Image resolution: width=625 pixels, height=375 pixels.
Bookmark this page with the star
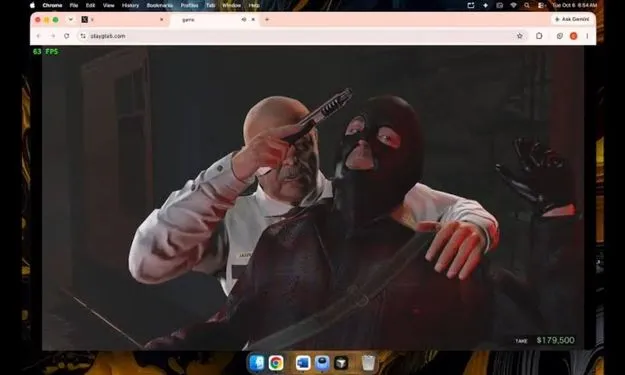[519, 36]
